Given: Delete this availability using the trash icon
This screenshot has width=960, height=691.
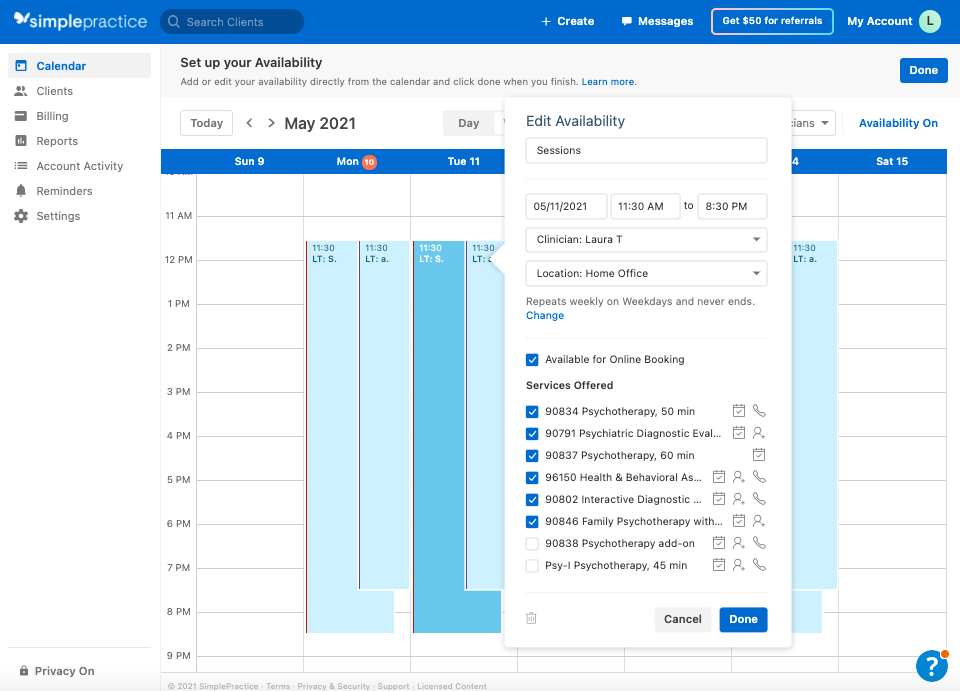Looking at the screenshot, I should [531, 618].
